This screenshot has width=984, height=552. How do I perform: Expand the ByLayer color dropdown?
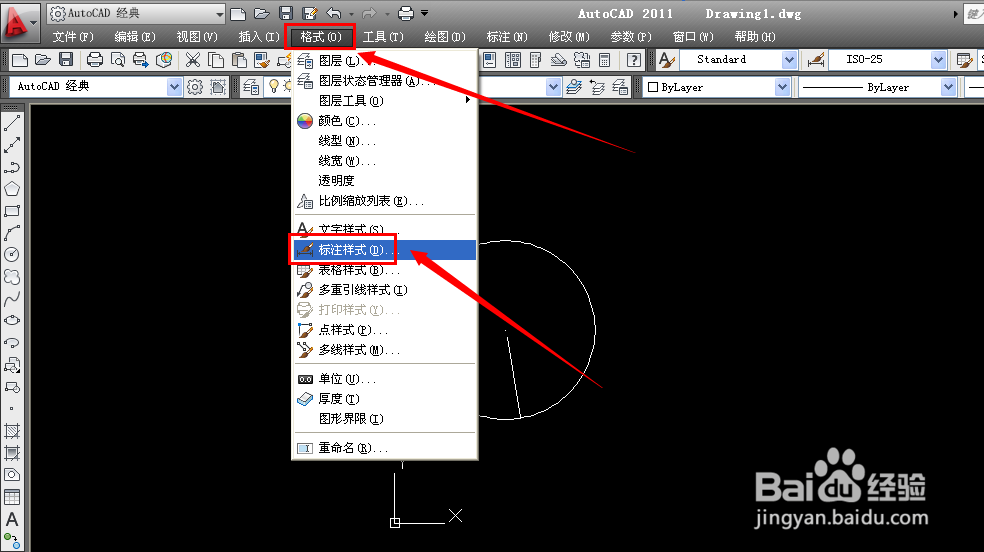782,87
